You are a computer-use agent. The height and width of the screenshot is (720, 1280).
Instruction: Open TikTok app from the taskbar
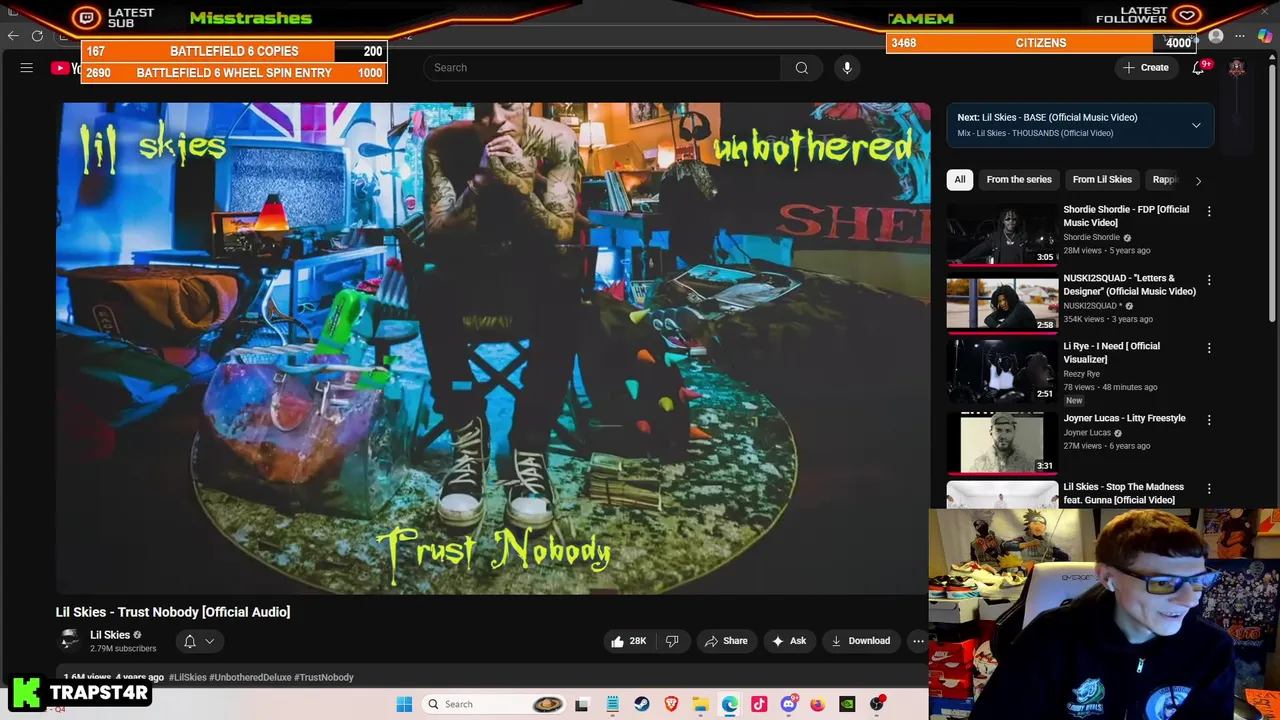click(x=759, y=704)
